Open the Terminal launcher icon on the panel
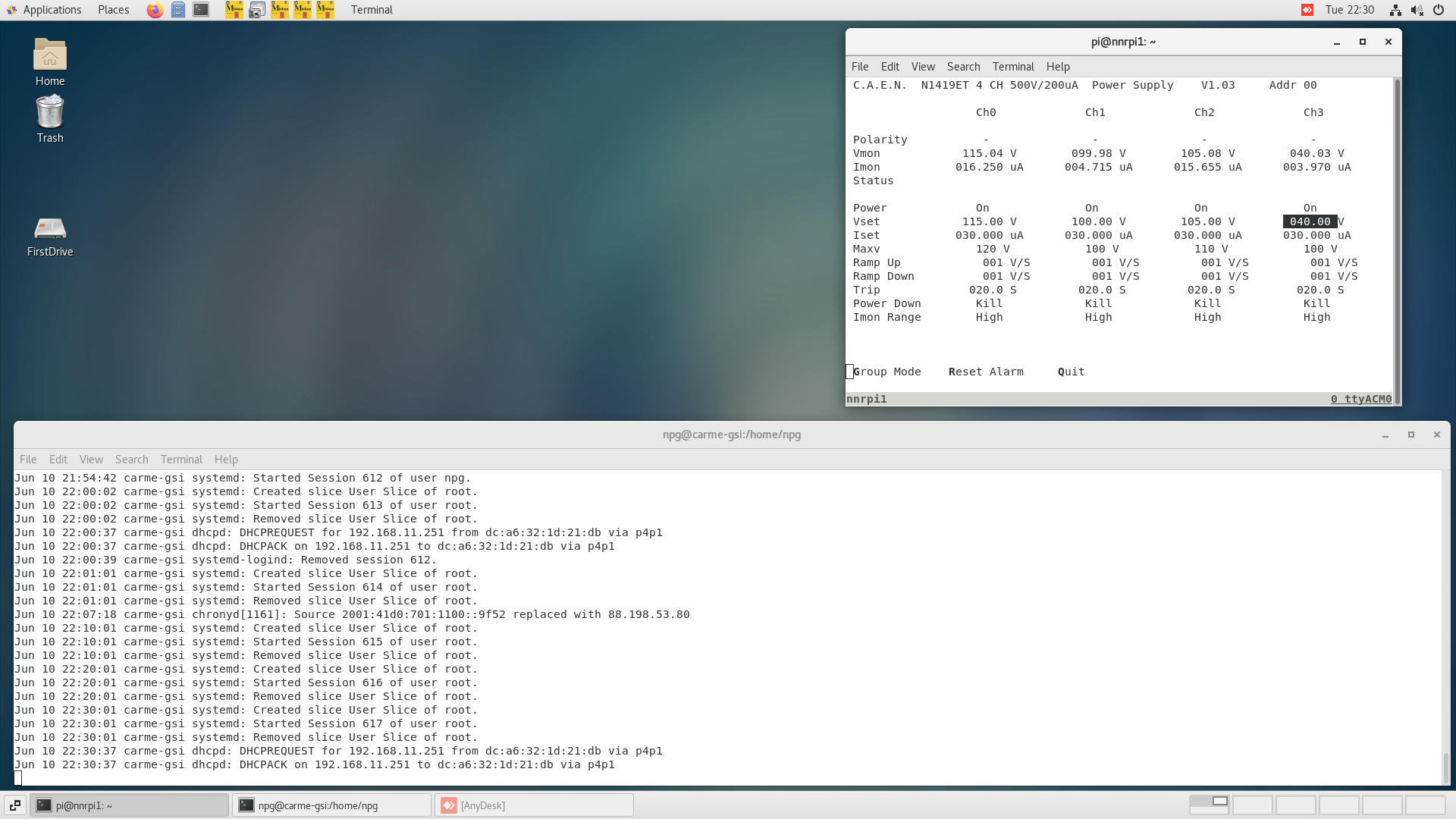Image resolution: width=1456 pixels, height=819 pixels. tap(200, 10)
